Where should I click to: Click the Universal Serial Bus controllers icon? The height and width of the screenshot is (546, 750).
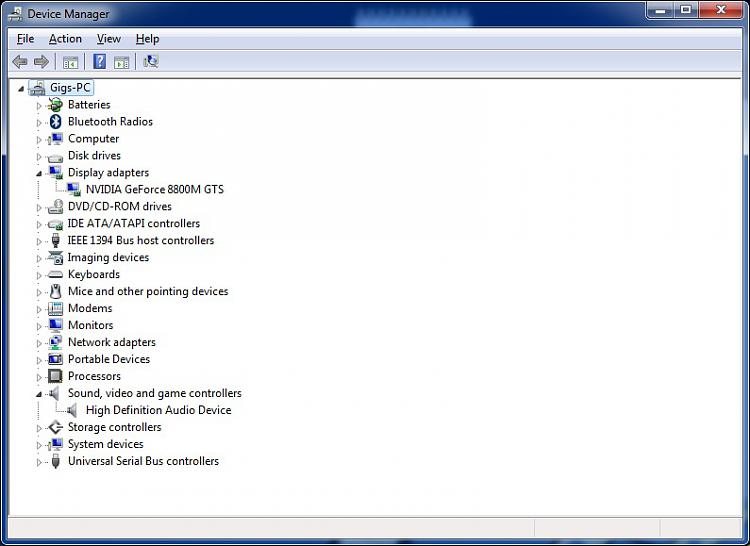pyautogui.click(x=55, y=461)
